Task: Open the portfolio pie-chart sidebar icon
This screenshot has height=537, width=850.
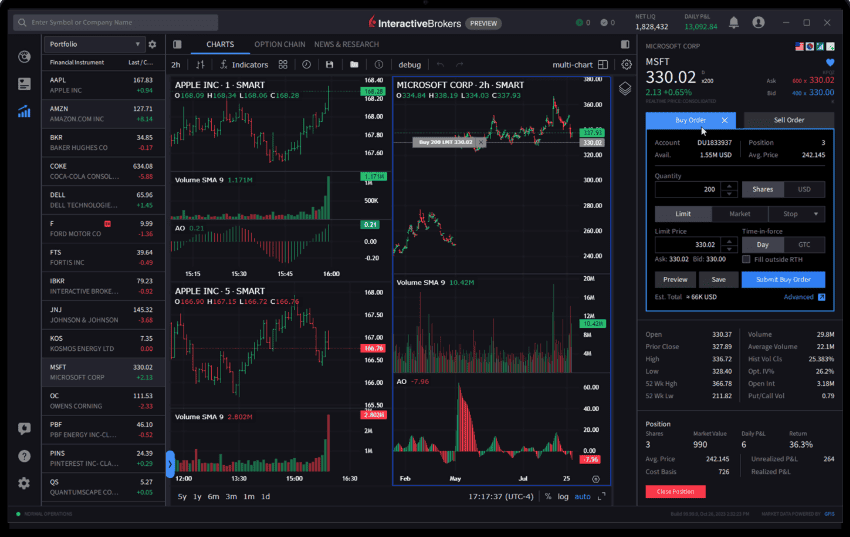Action: [24, 56]
